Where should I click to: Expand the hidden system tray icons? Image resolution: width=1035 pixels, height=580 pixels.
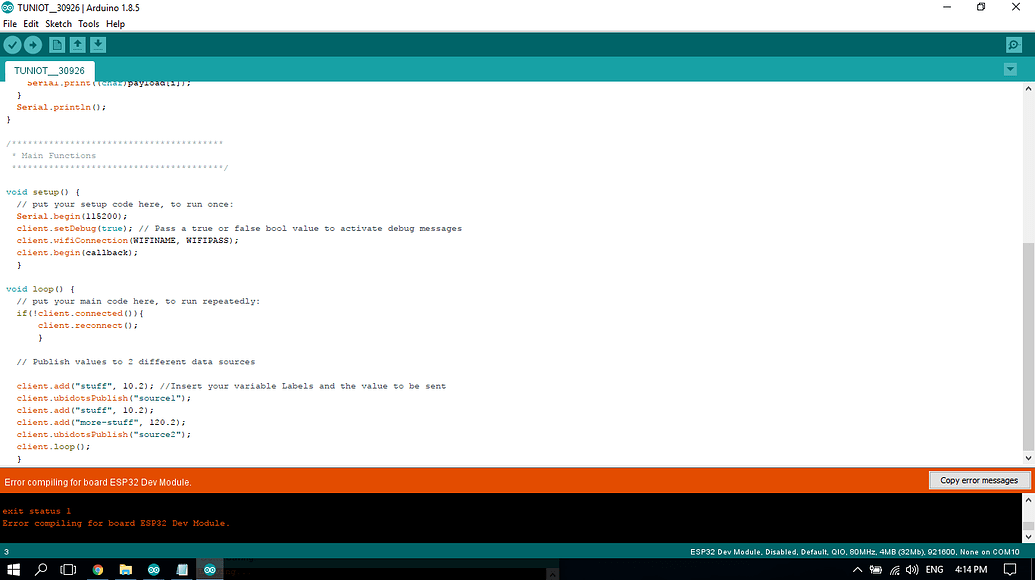click(856, 569)
